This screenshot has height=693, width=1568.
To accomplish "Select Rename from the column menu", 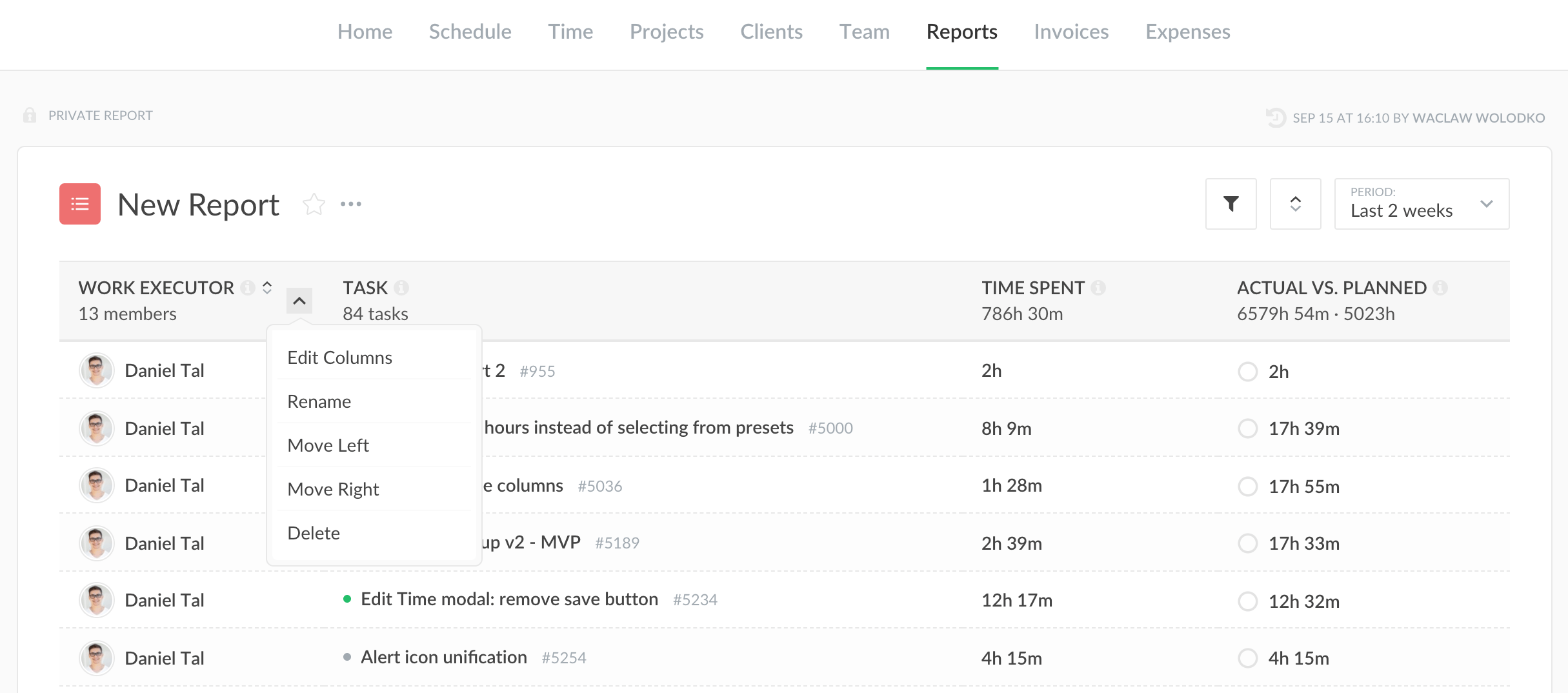I will (319, 401).
